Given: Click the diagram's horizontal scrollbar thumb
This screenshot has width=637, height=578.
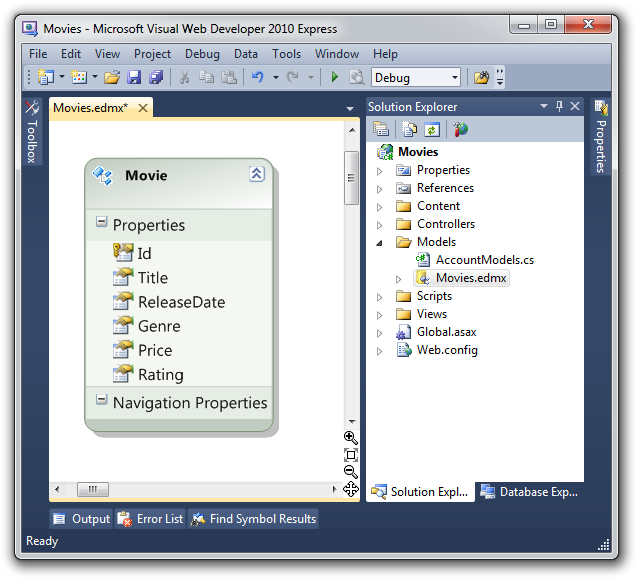Looking at the screenshot, I should tap(92, 489).
